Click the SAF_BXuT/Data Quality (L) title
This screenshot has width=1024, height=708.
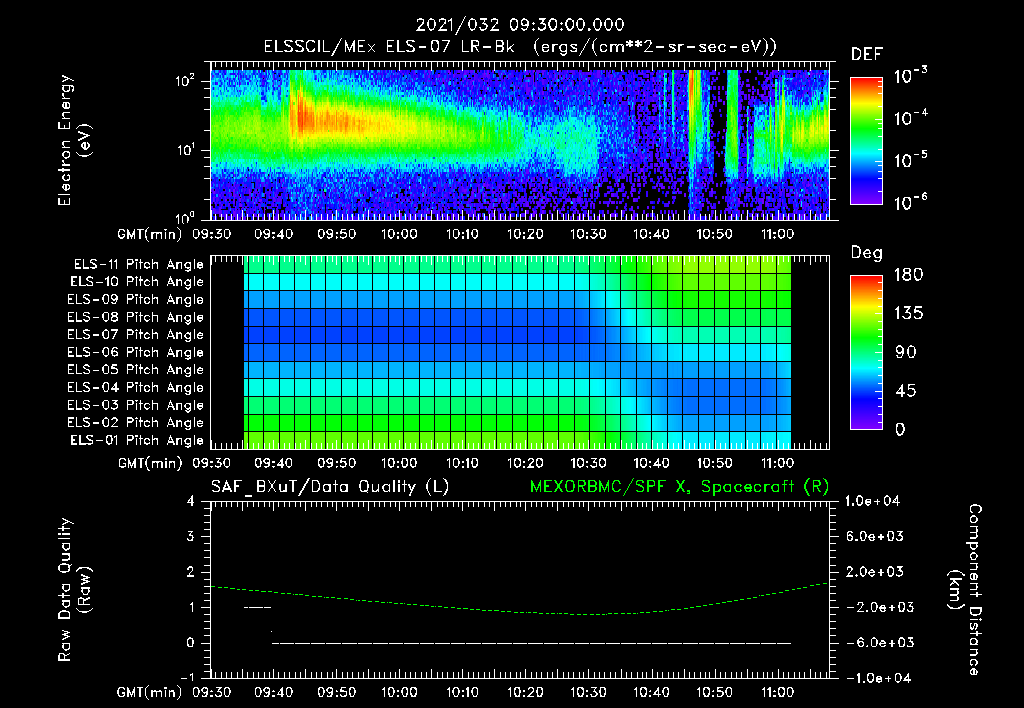point(330,487)
